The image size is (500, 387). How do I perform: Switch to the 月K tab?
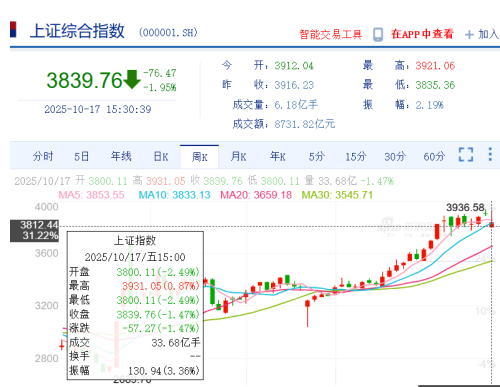click(238, 156)
